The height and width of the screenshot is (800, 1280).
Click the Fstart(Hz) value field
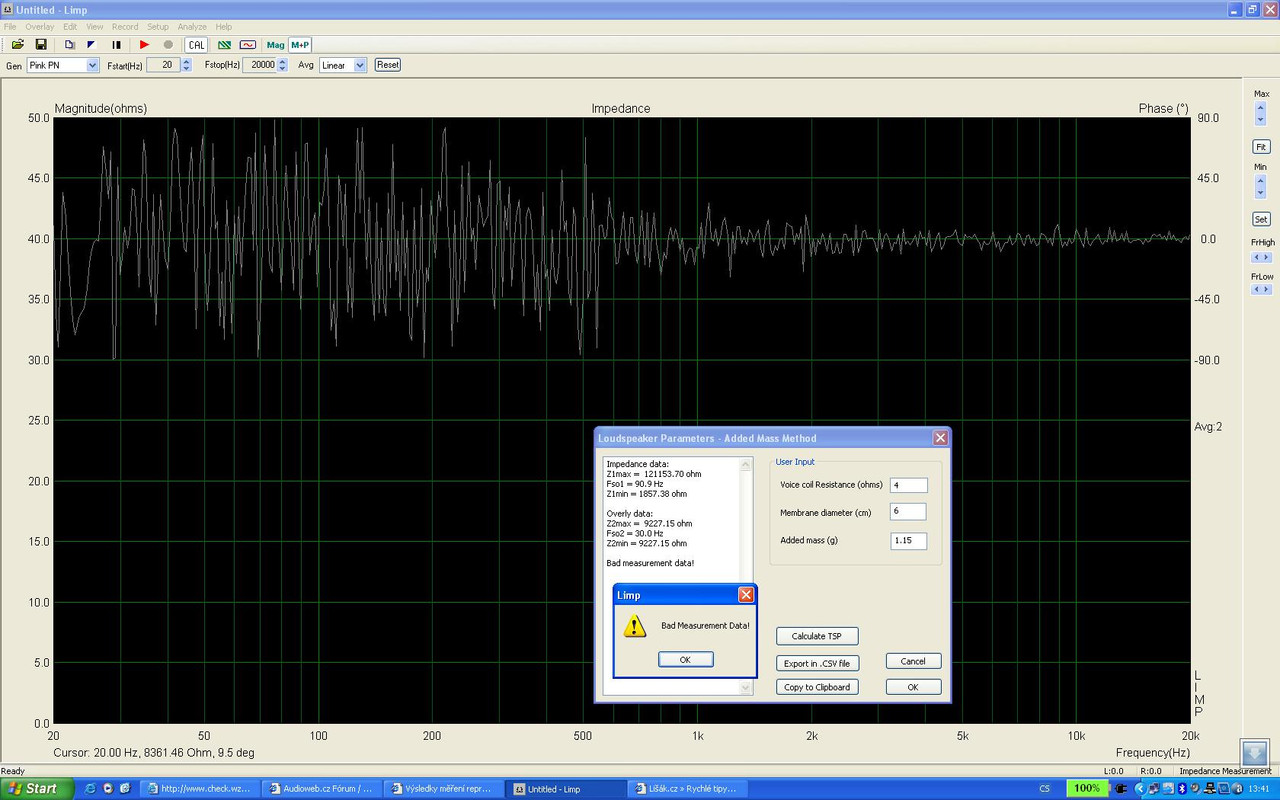tap(164, 65)
